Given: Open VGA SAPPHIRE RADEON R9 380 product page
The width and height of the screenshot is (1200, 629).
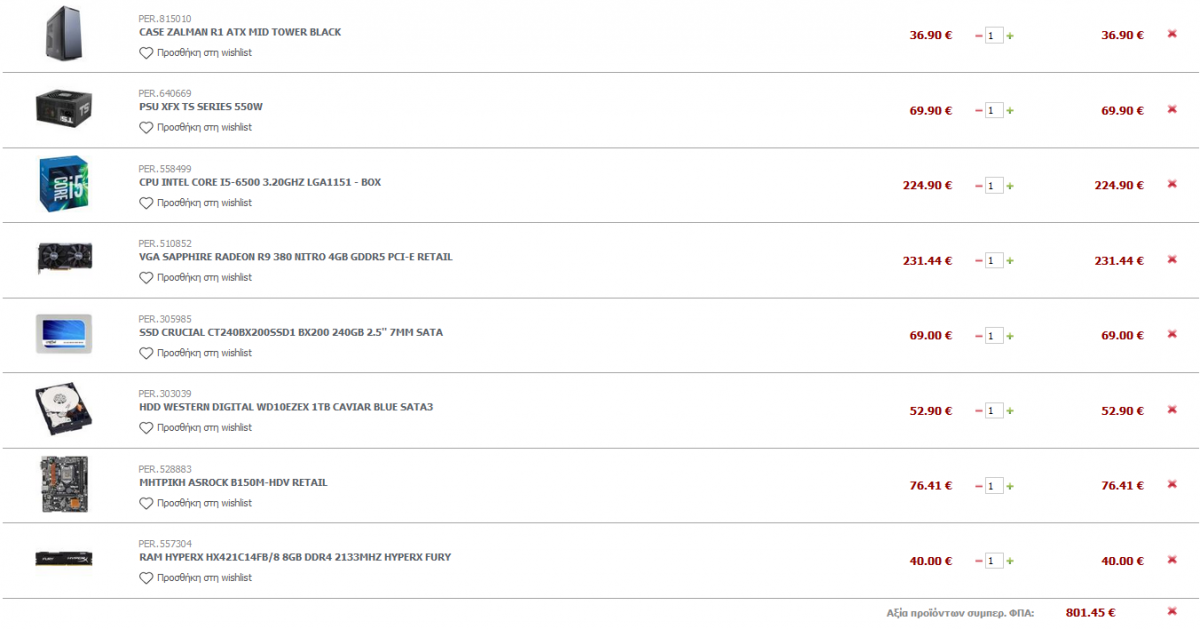Looking at the screenshot, I should coord(296,257).
